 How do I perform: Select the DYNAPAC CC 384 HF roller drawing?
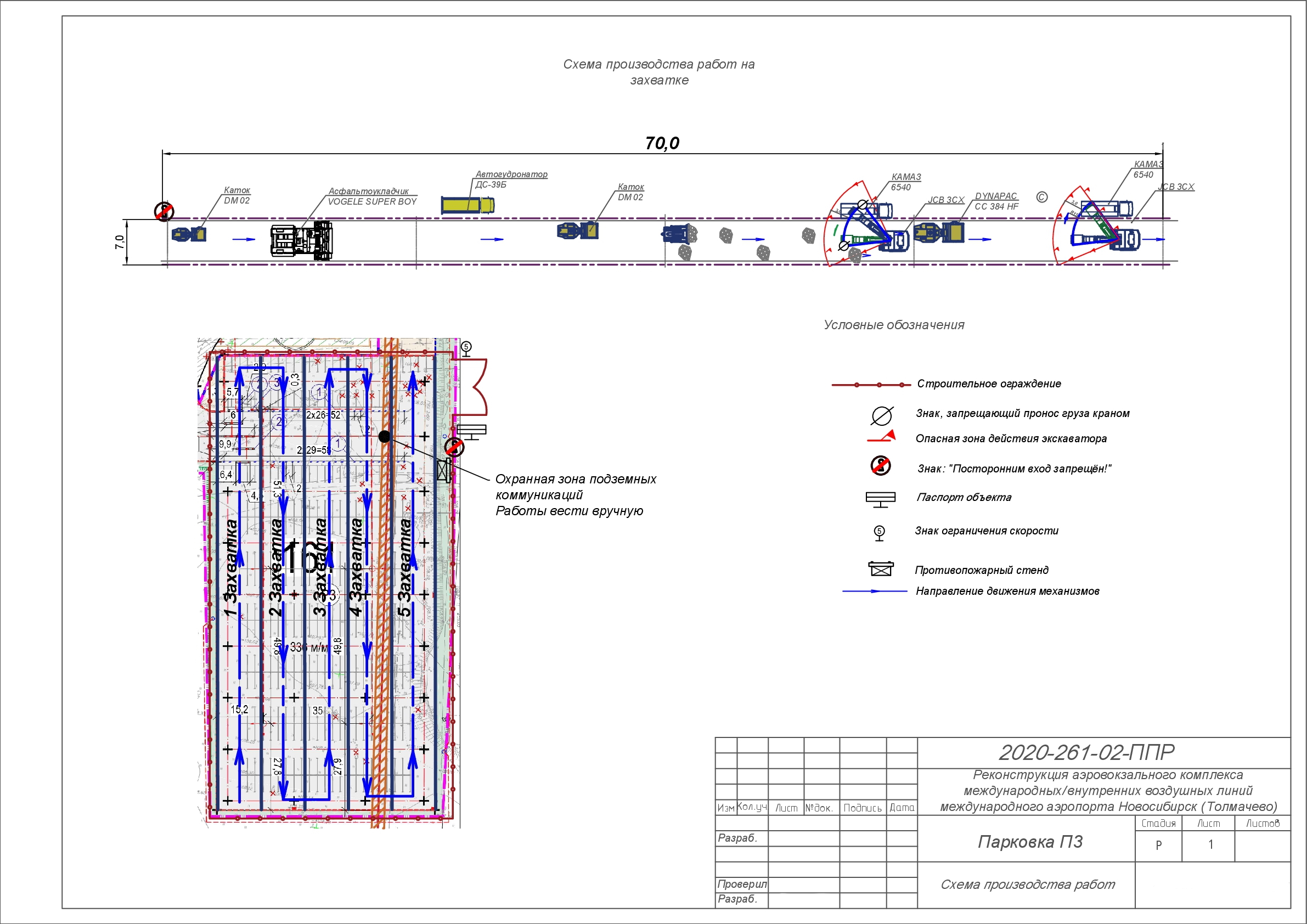pos(939,232)
